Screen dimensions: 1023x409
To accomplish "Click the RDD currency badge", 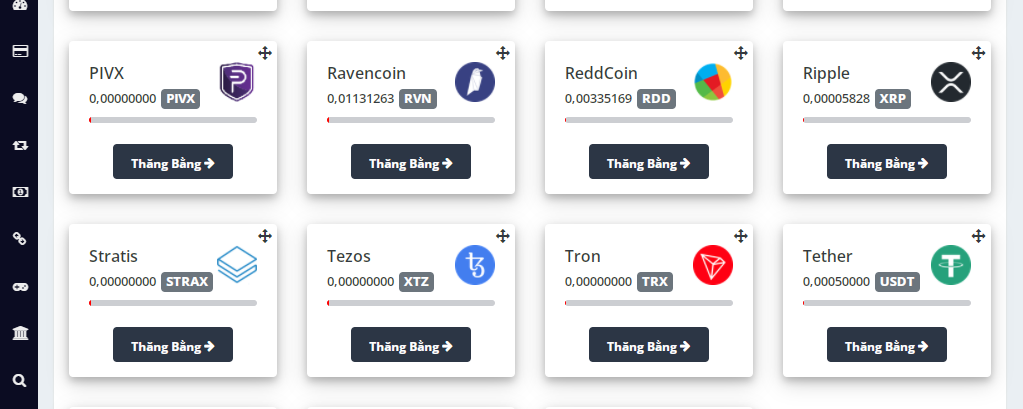I will (655, 99).
